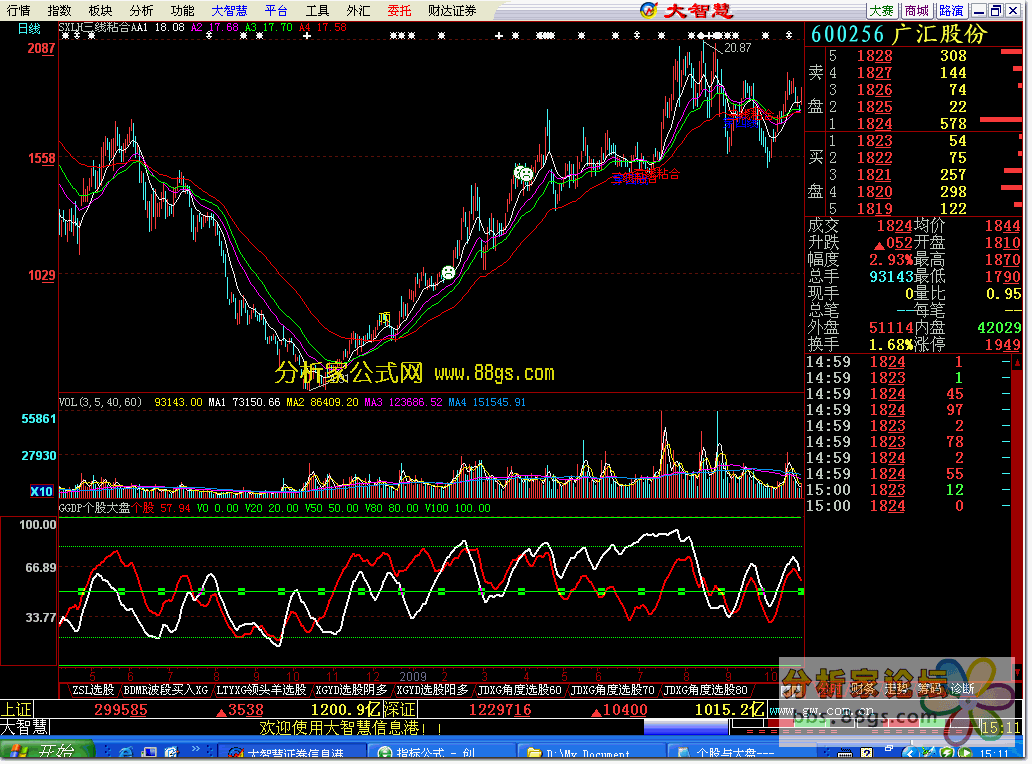Open the 外汇 menu

point(358,11)
